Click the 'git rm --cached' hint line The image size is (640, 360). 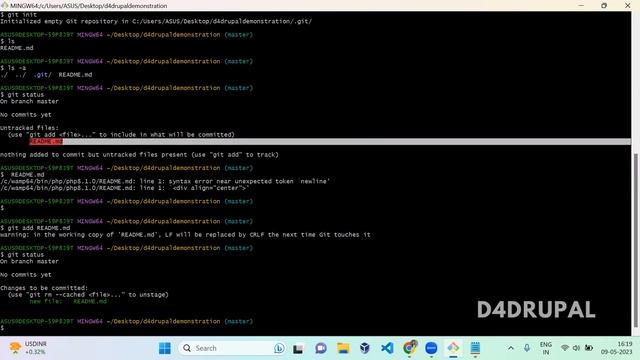88,295
